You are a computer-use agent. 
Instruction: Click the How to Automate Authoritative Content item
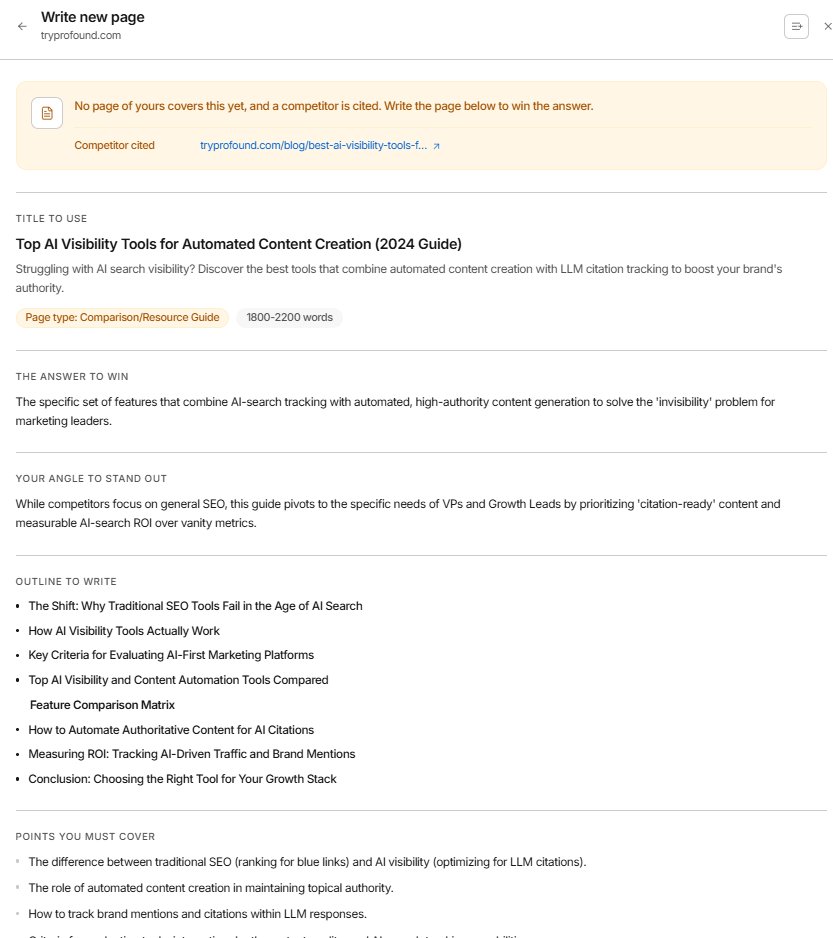[171, 730]
